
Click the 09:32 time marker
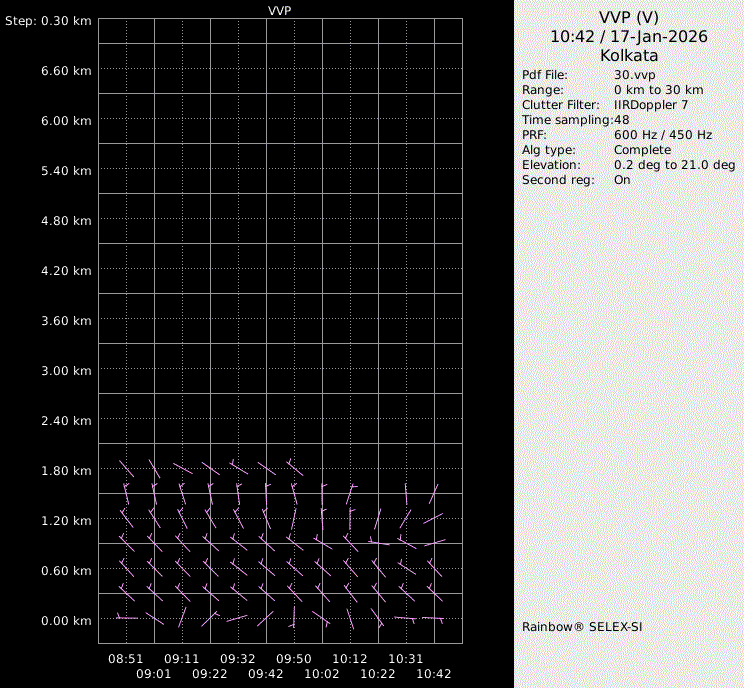[x=238, y=660]
